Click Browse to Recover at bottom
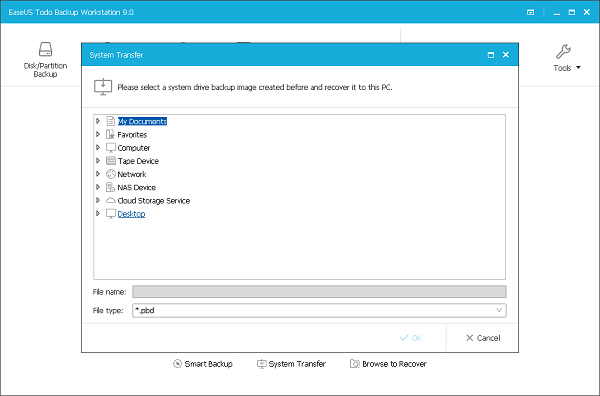Image resolution: width=600 pixels, height=396 pixels. point(388,364)
